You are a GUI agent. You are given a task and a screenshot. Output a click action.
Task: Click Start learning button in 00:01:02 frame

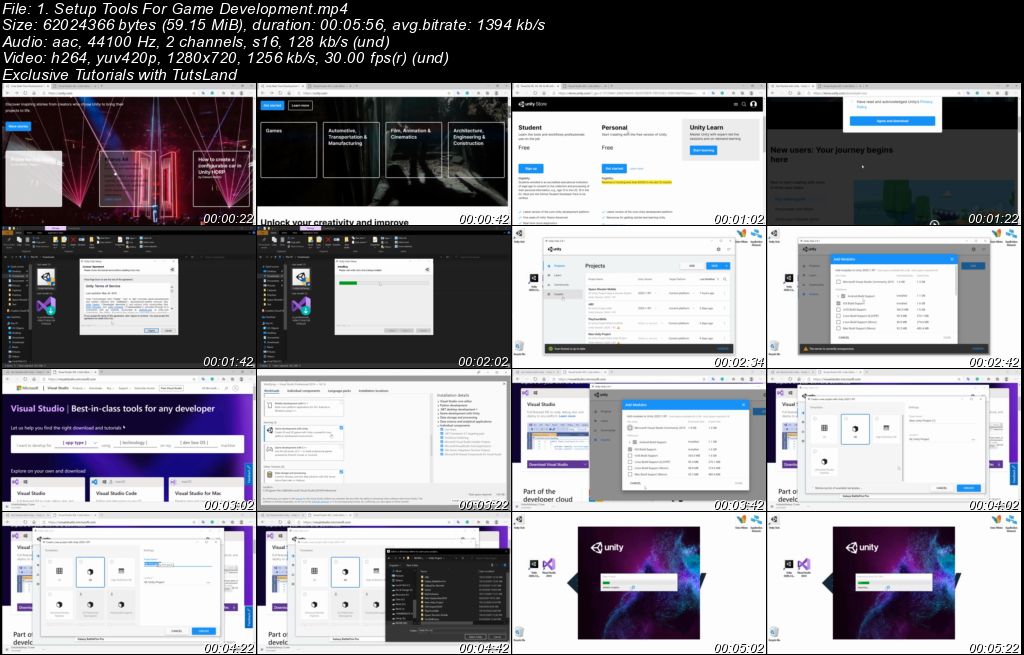tap(703, 150)
